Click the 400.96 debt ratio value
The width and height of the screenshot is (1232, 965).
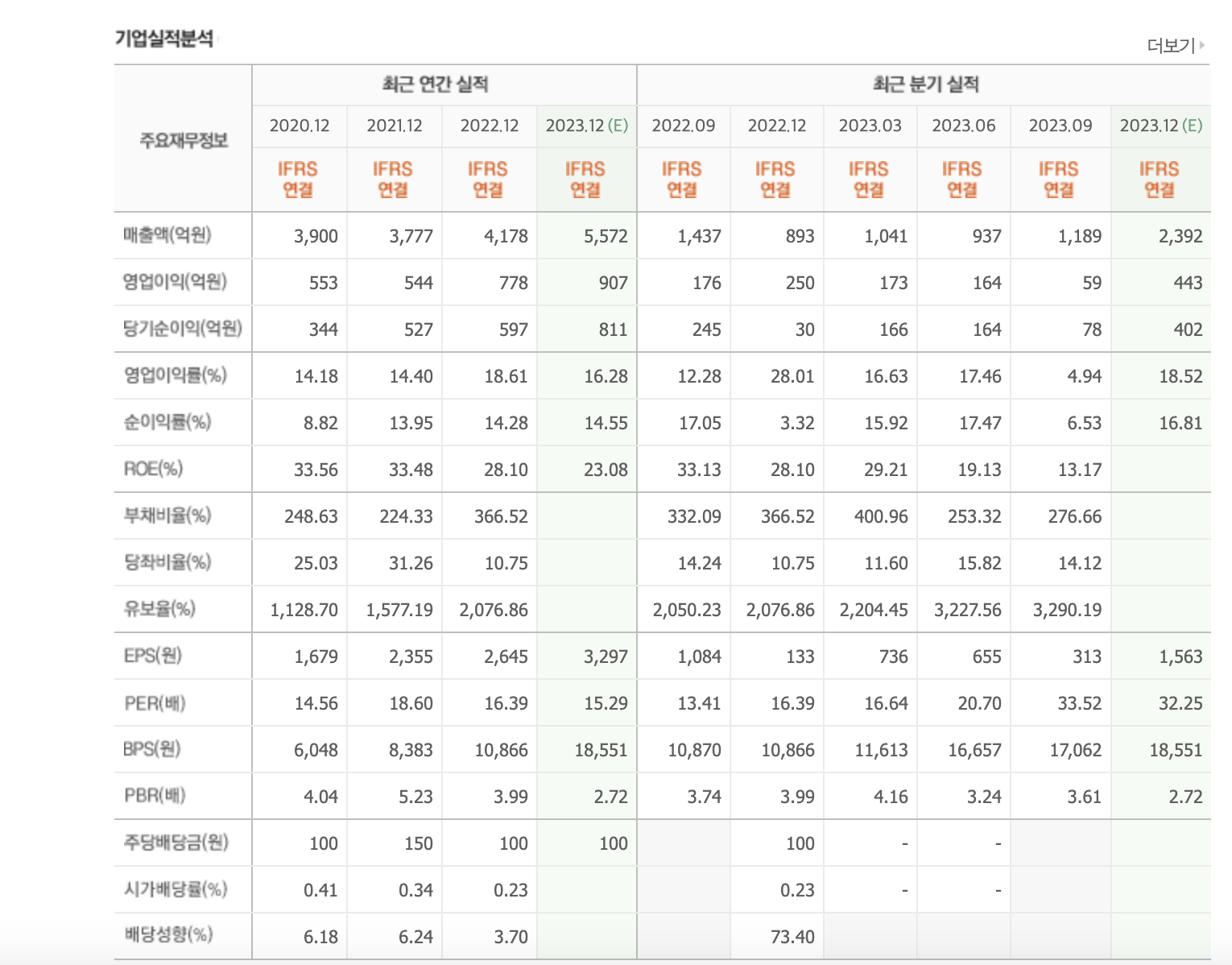pyautogui.click(x=881, y=517)
